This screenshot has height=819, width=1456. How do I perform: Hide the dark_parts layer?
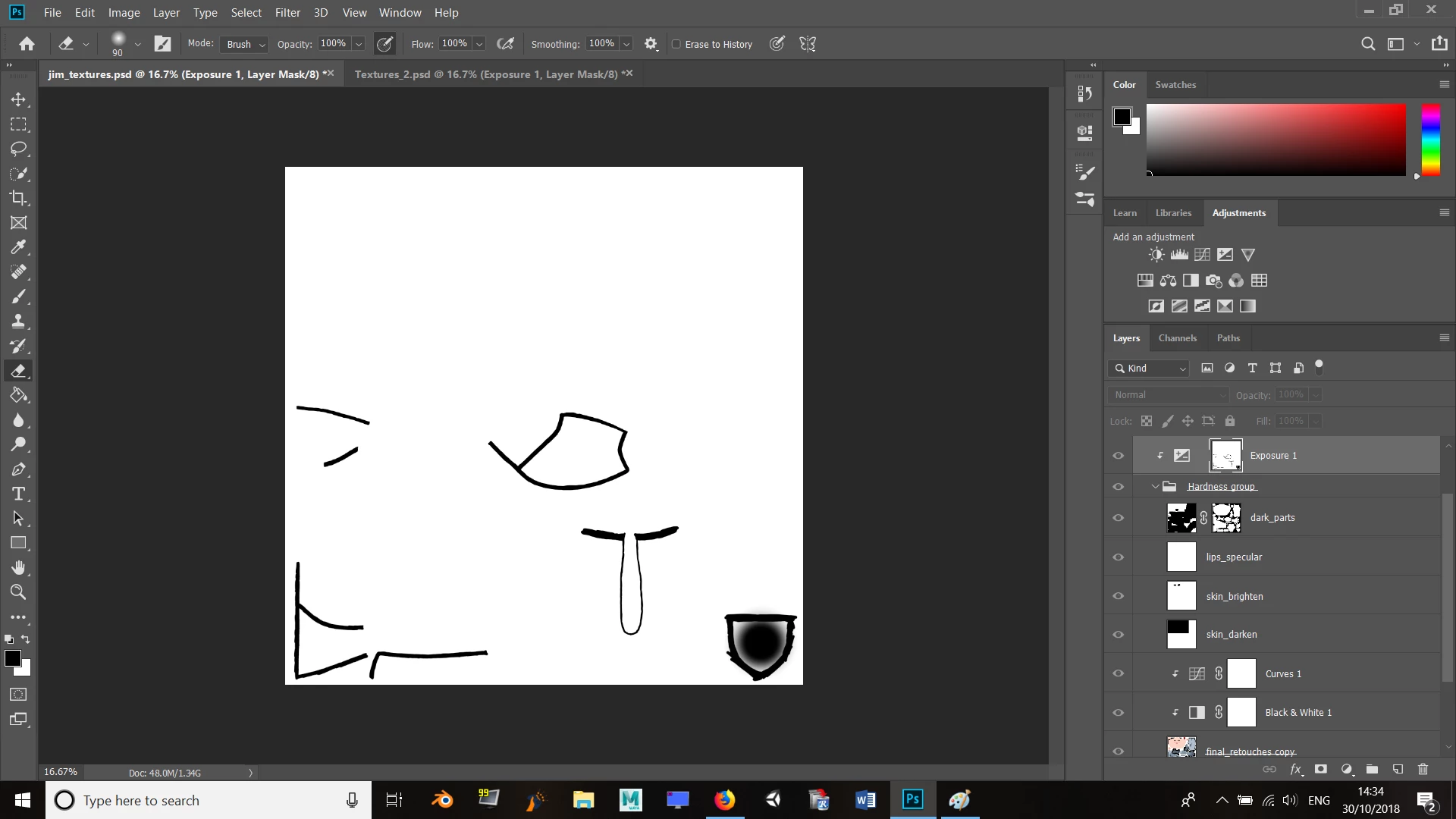pos(1118,518)
